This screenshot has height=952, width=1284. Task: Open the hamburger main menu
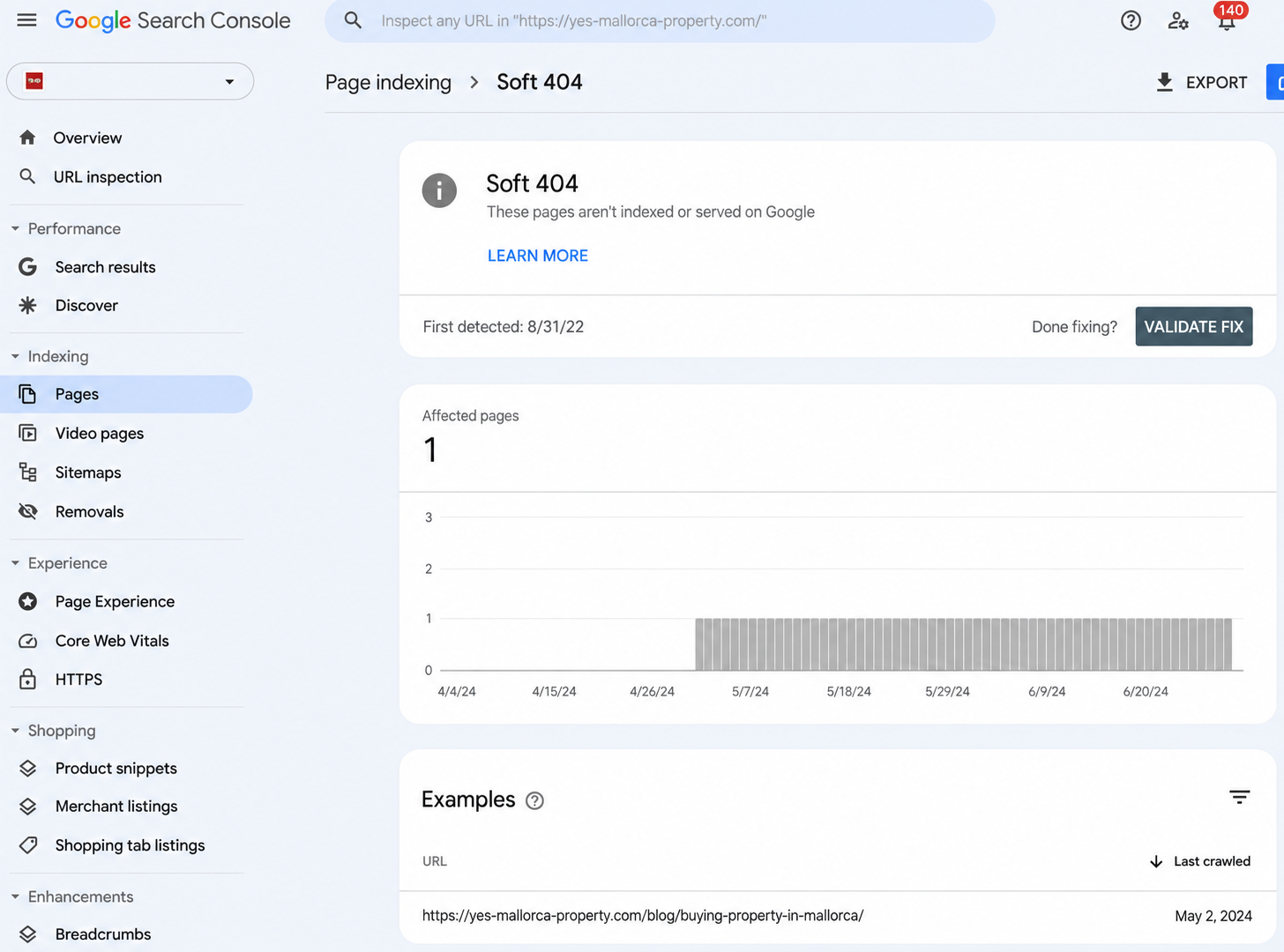27,20
